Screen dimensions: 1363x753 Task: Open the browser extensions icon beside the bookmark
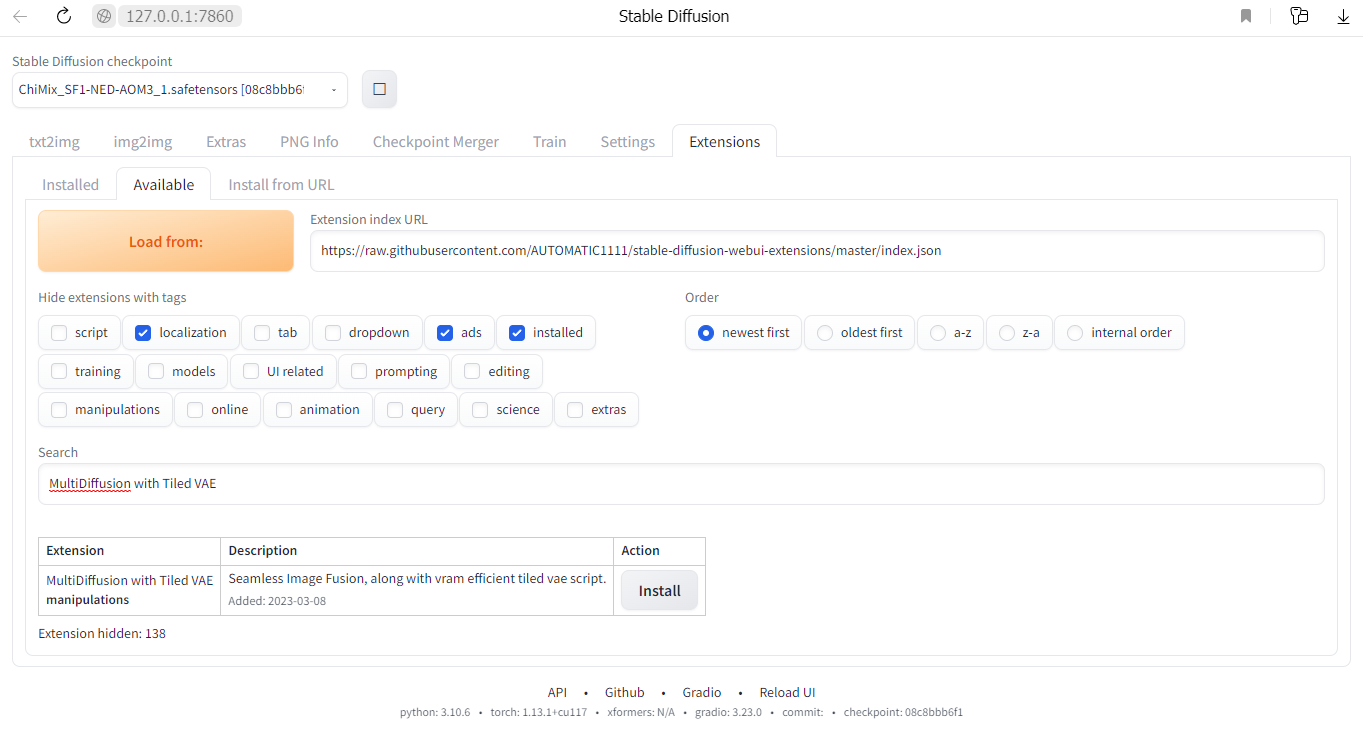1299,16
